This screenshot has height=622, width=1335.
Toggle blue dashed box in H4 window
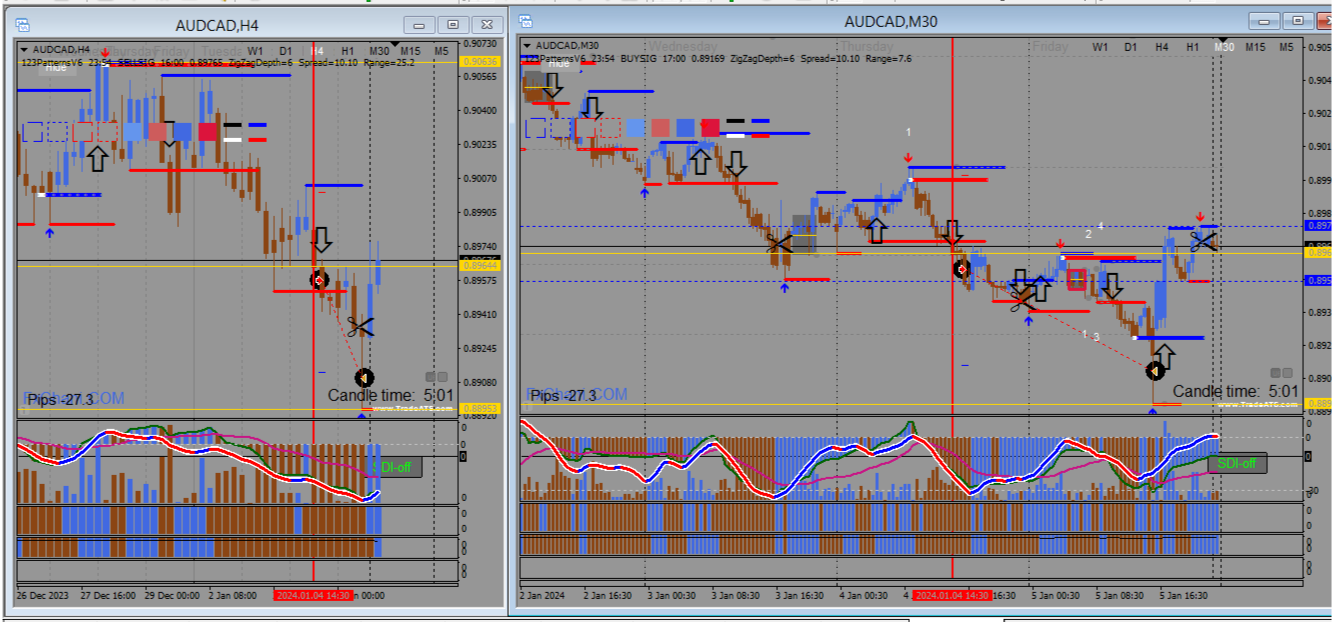coord(34,131)
